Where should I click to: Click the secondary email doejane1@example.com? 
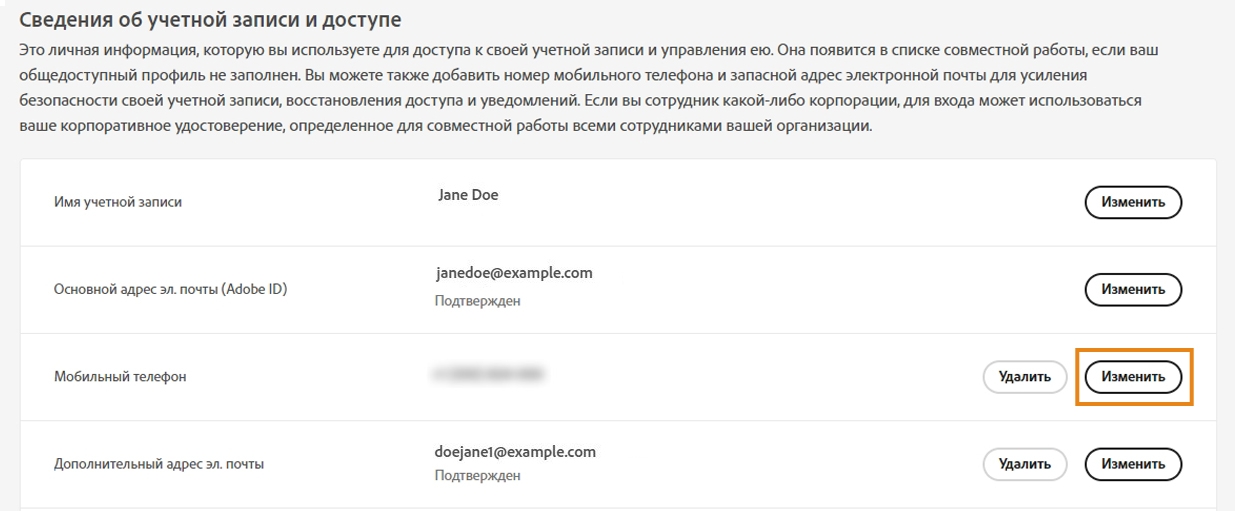click(516, 452)
